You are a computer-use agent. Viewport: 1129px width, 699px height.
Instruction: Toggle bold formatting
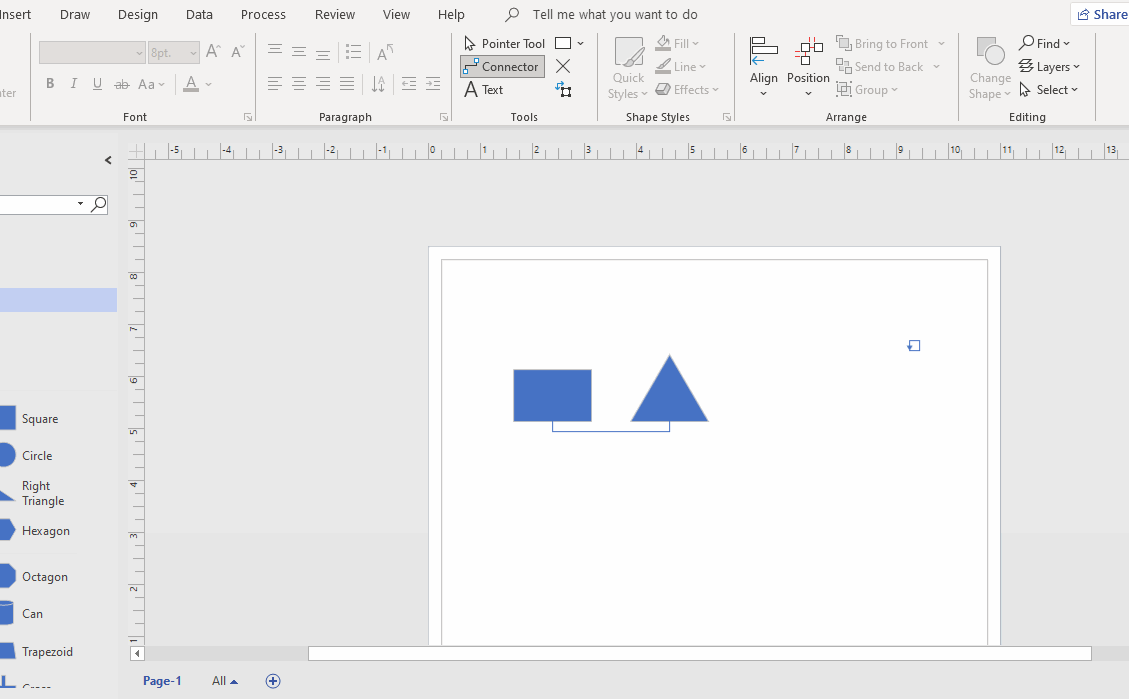pos(49,83)
